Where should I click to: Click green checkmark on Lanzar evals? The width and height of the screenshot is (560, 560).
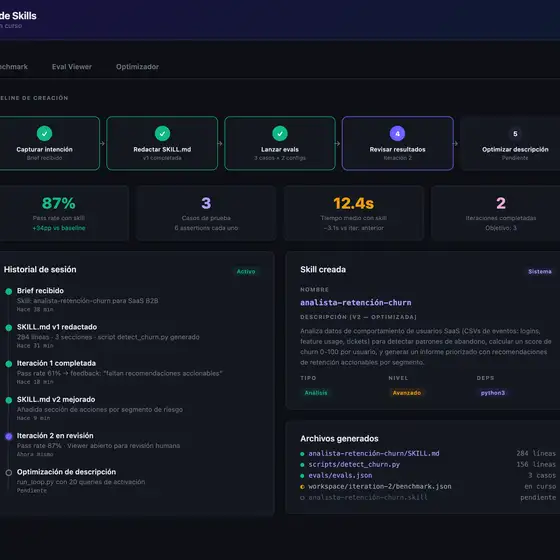click(x=280, y=134)
